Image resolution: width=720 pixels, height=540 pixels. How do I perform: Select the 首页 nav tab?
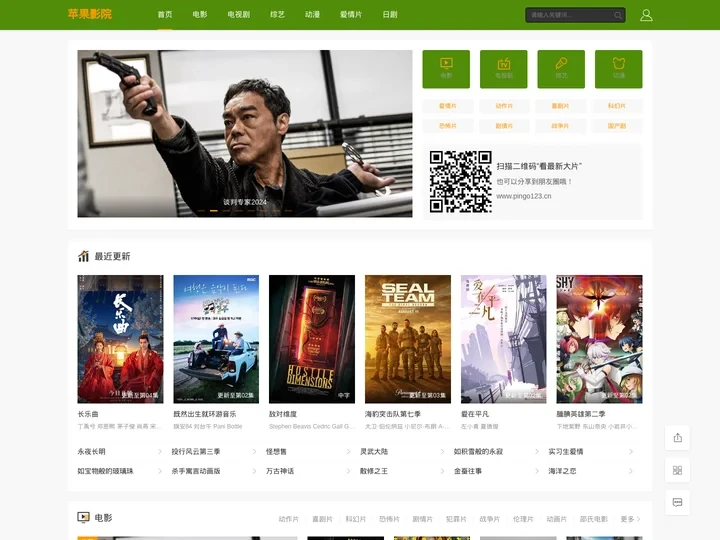(165, 15)
